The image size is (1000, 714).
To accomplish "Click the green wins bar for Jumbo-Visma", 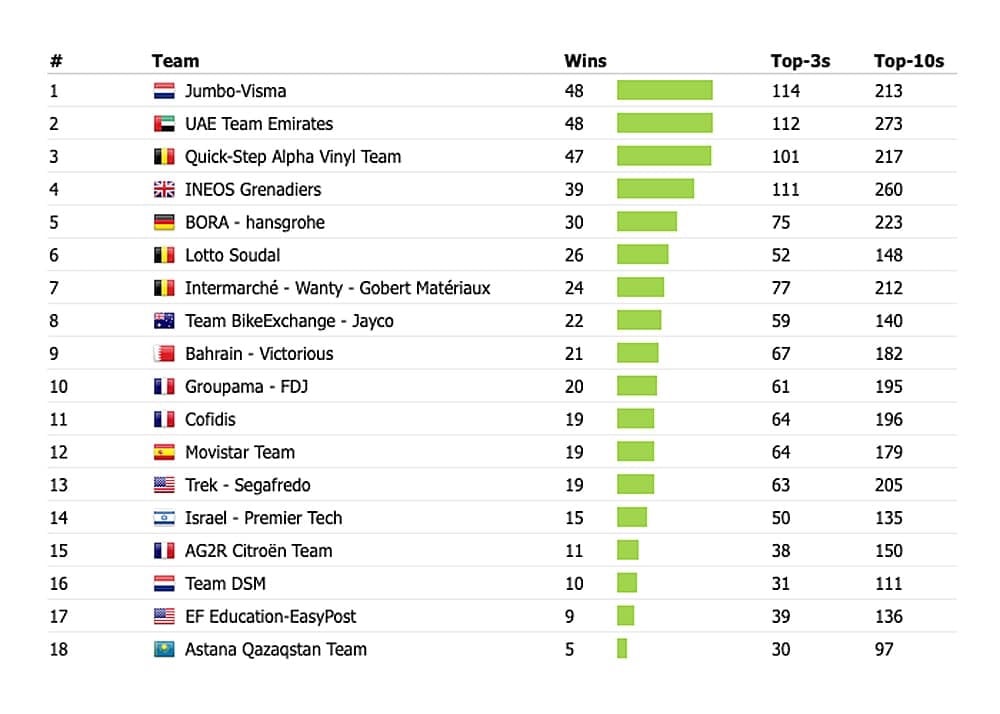I will [664, 91].
